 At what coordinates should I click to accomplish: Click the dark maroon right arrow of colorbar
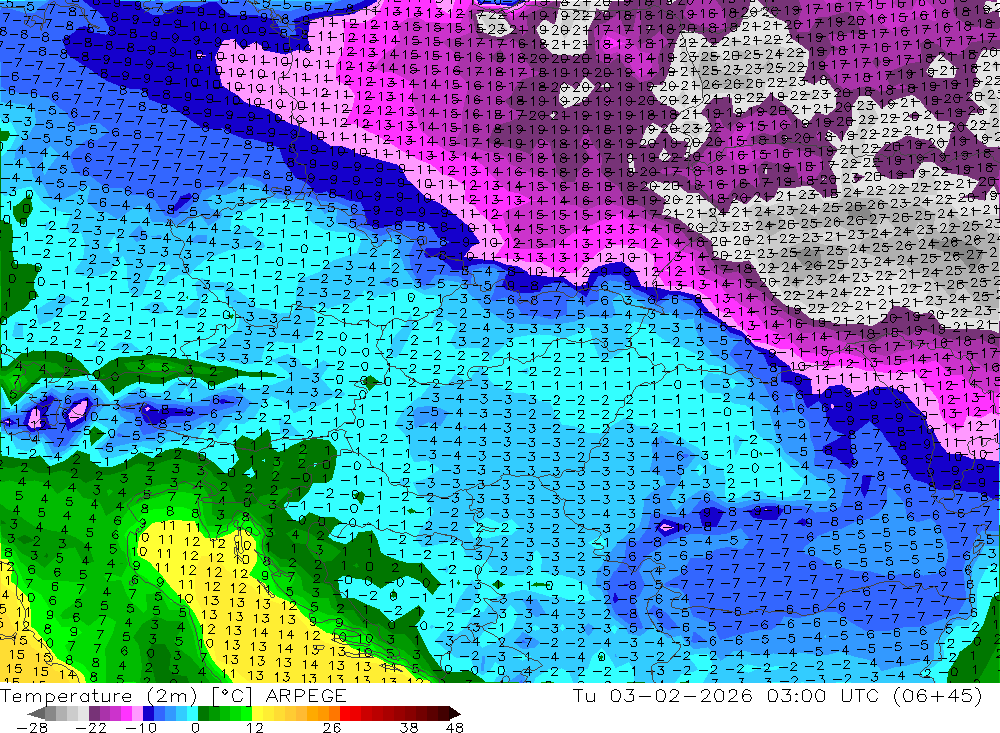[x=453, y=713]
